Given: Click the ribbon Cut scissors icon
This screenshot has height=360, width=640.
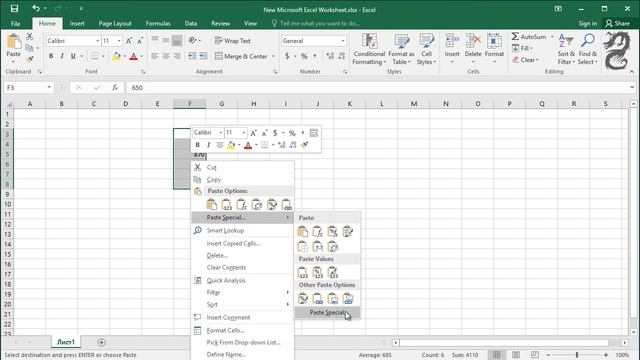Looking at the screenshot, I should [x=29, y=37].
